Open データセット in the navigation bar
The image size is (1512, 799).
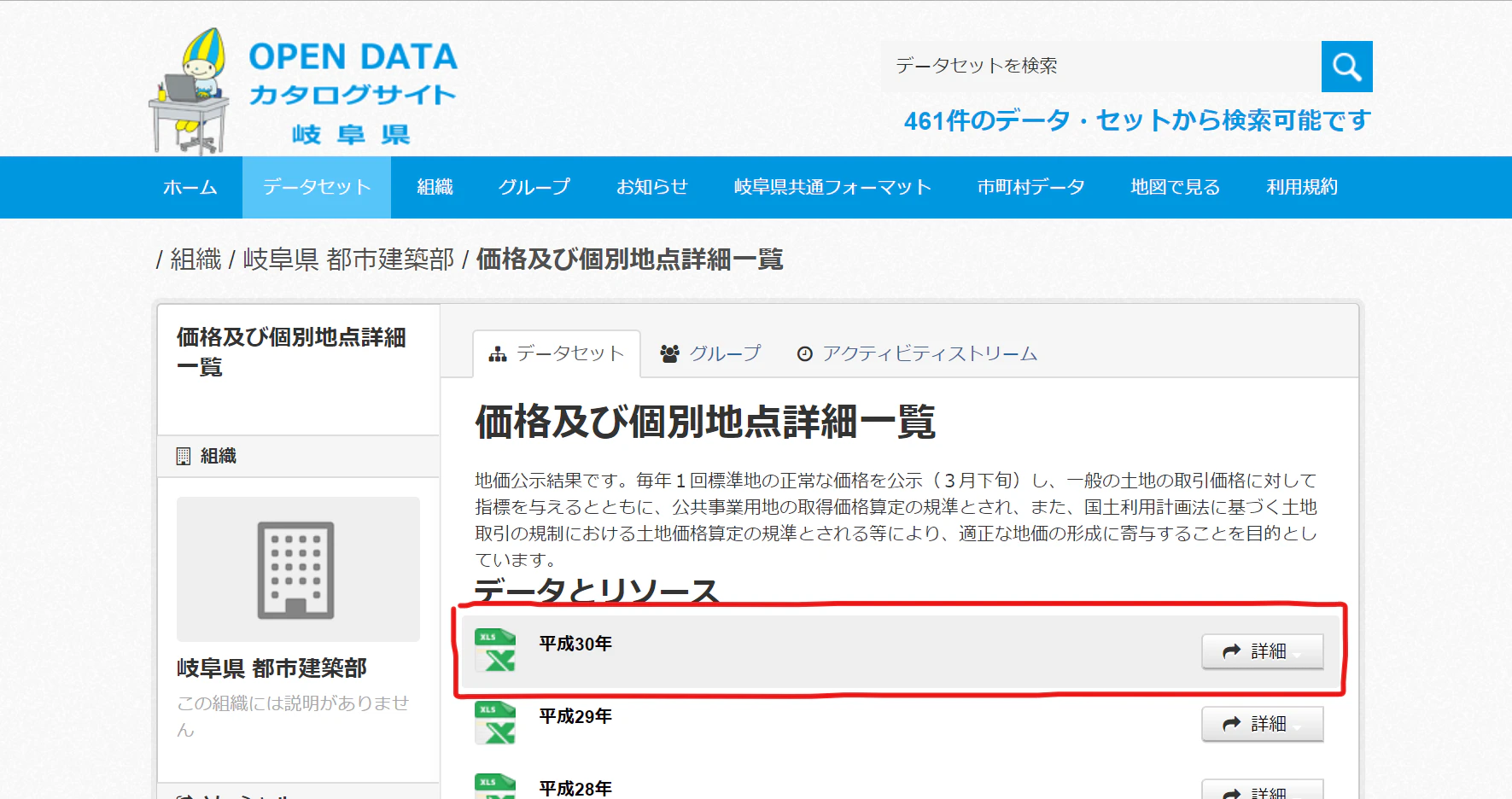tap(317, 187)
